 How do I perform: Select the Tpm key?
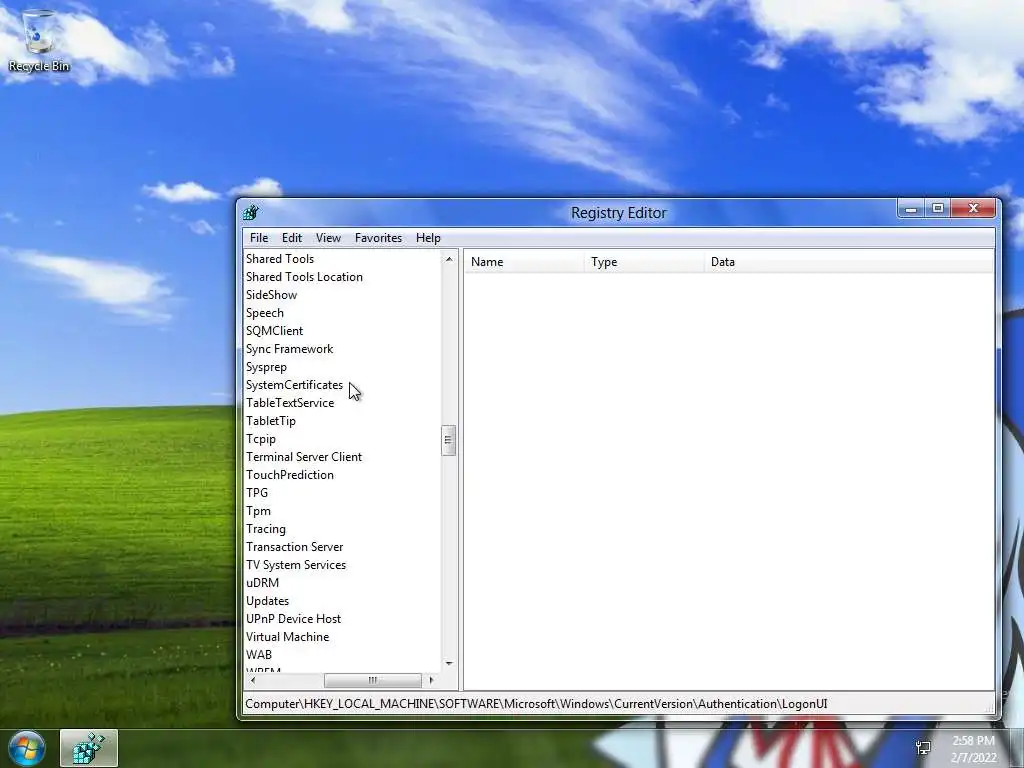[x=258, y=511]
